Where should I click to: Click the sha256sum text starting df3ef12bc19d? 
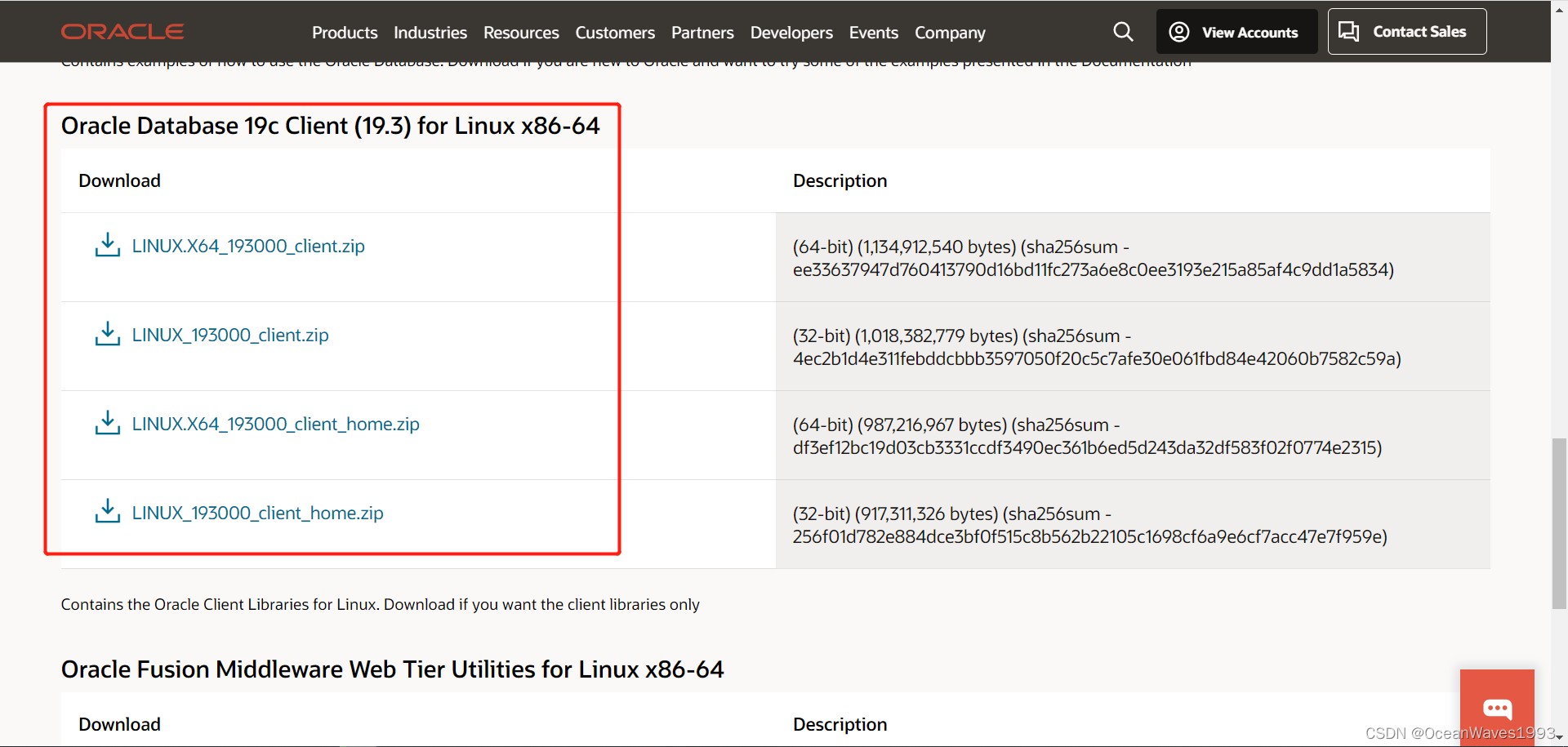[x=1087, y=447]
